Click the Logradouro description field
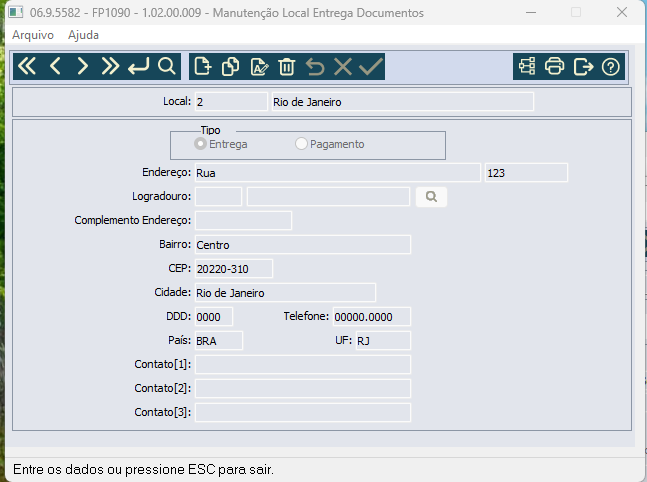This screenshot has height=482, width=647. [x=328, y=197]
